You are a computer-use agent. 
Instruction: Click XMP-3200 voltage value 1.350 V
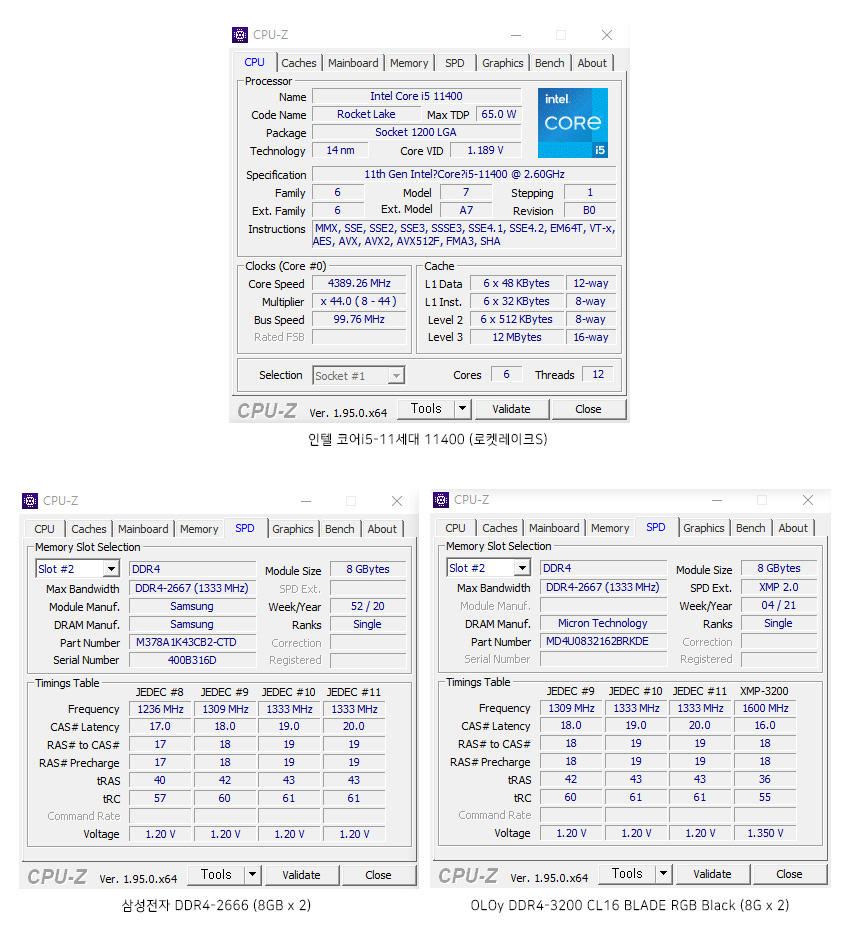[765, 834]
